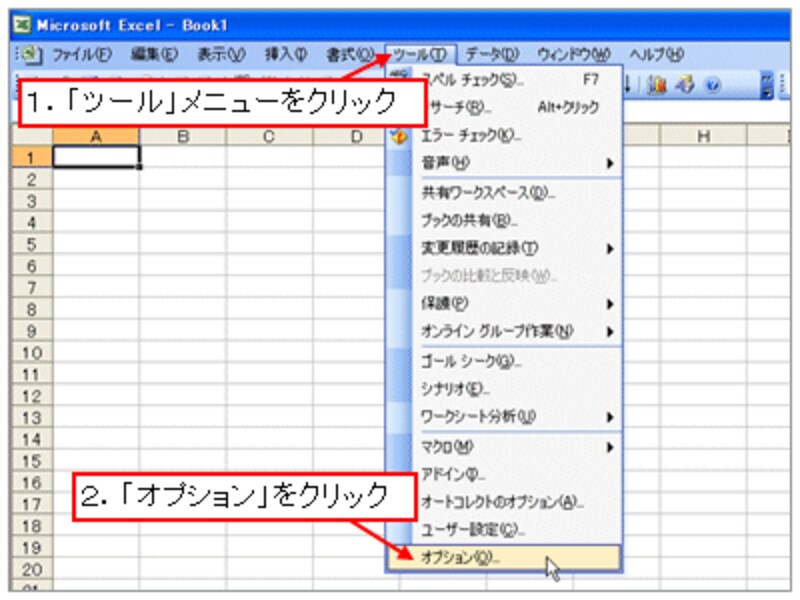Select row 20 header
Viewport: 800px width, 600px height.
tap(32, 569)
